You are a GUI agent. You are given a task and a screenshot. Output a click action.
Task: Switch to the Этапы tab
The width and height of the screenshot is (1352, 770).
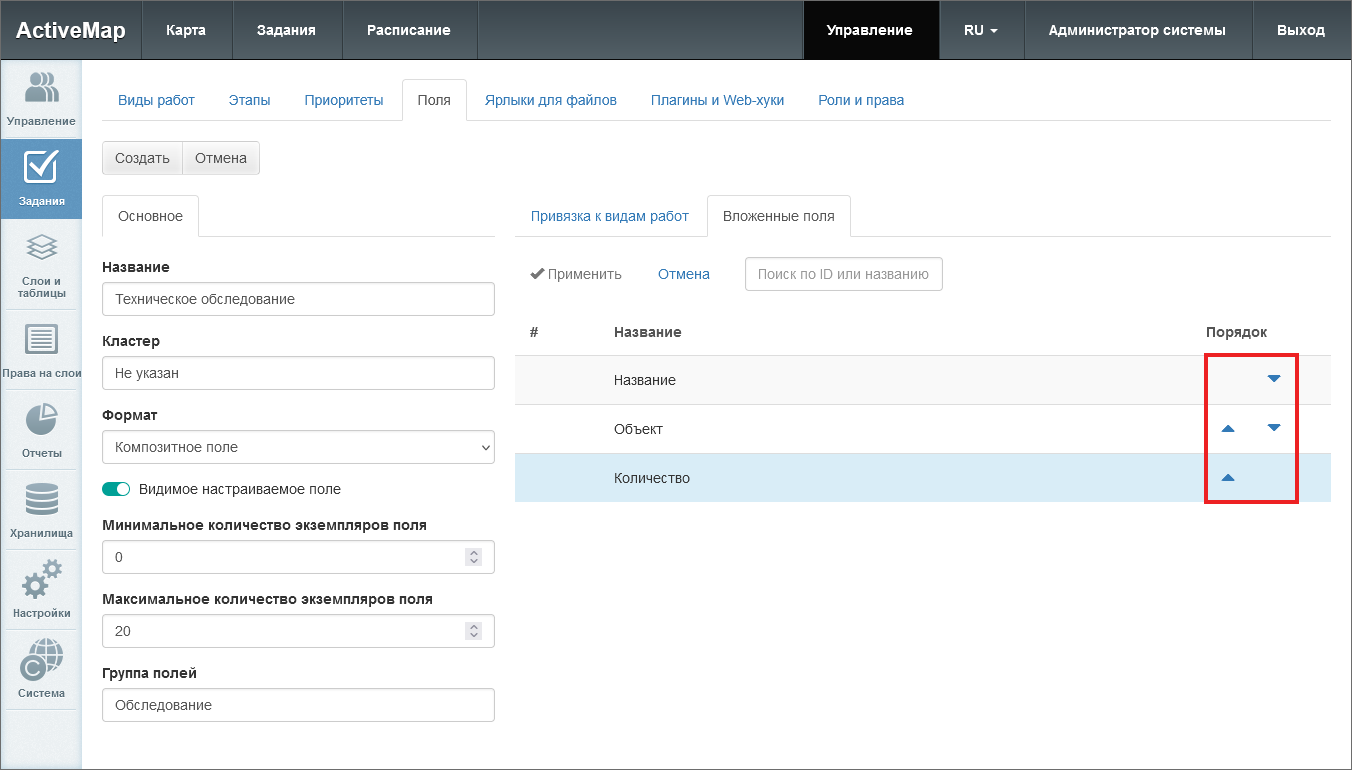pyautogui.click(x=249, y=100)
